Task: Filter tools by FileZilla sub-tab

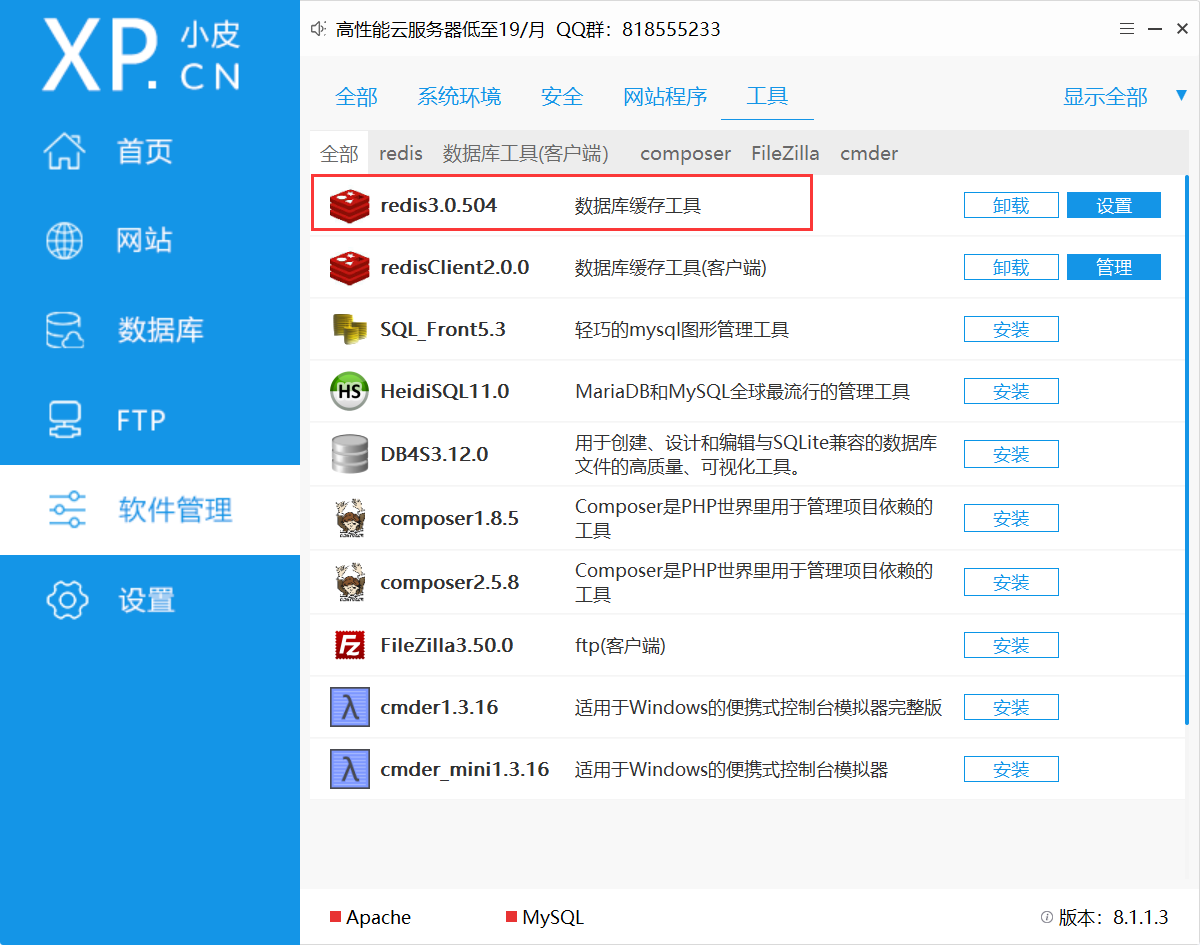Action: 785,153
